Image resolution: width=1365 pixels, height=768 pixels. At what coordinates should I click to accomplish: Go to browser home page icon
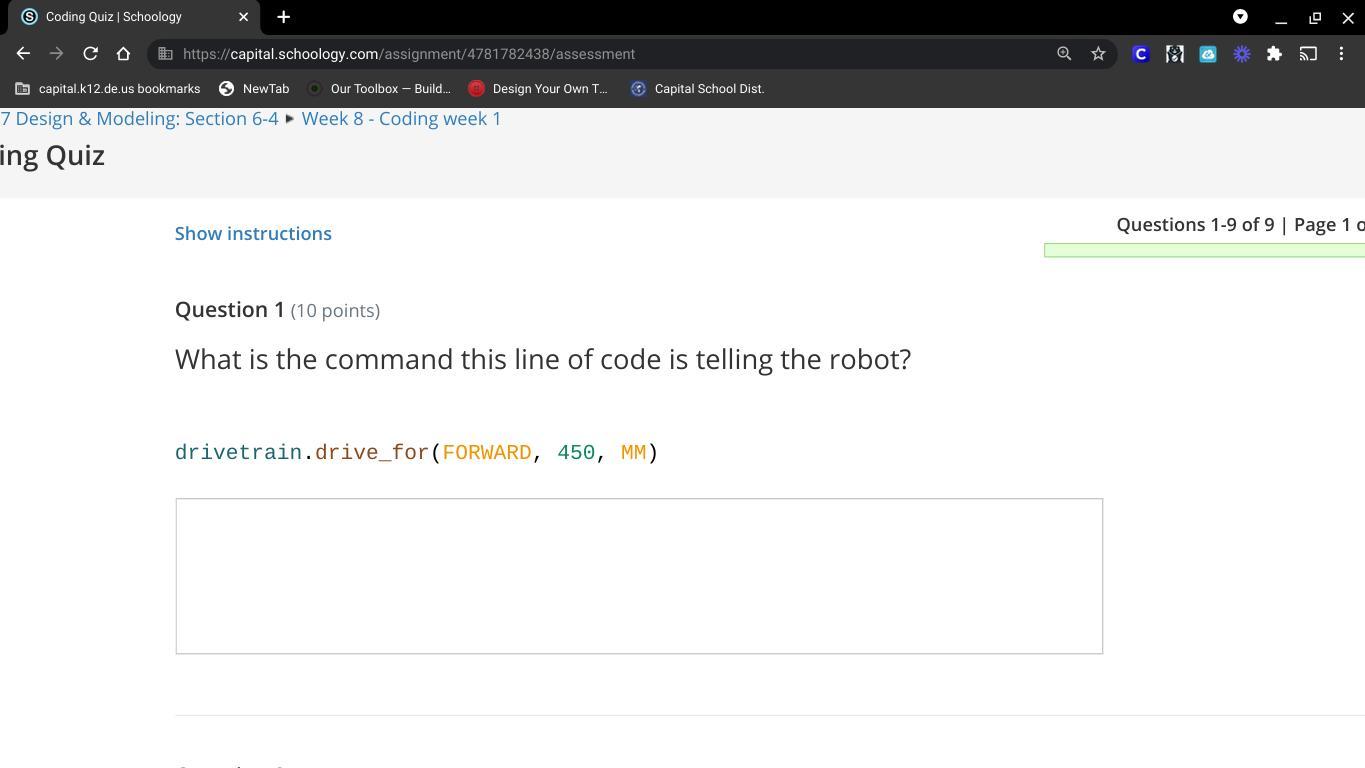pos(123,54)
